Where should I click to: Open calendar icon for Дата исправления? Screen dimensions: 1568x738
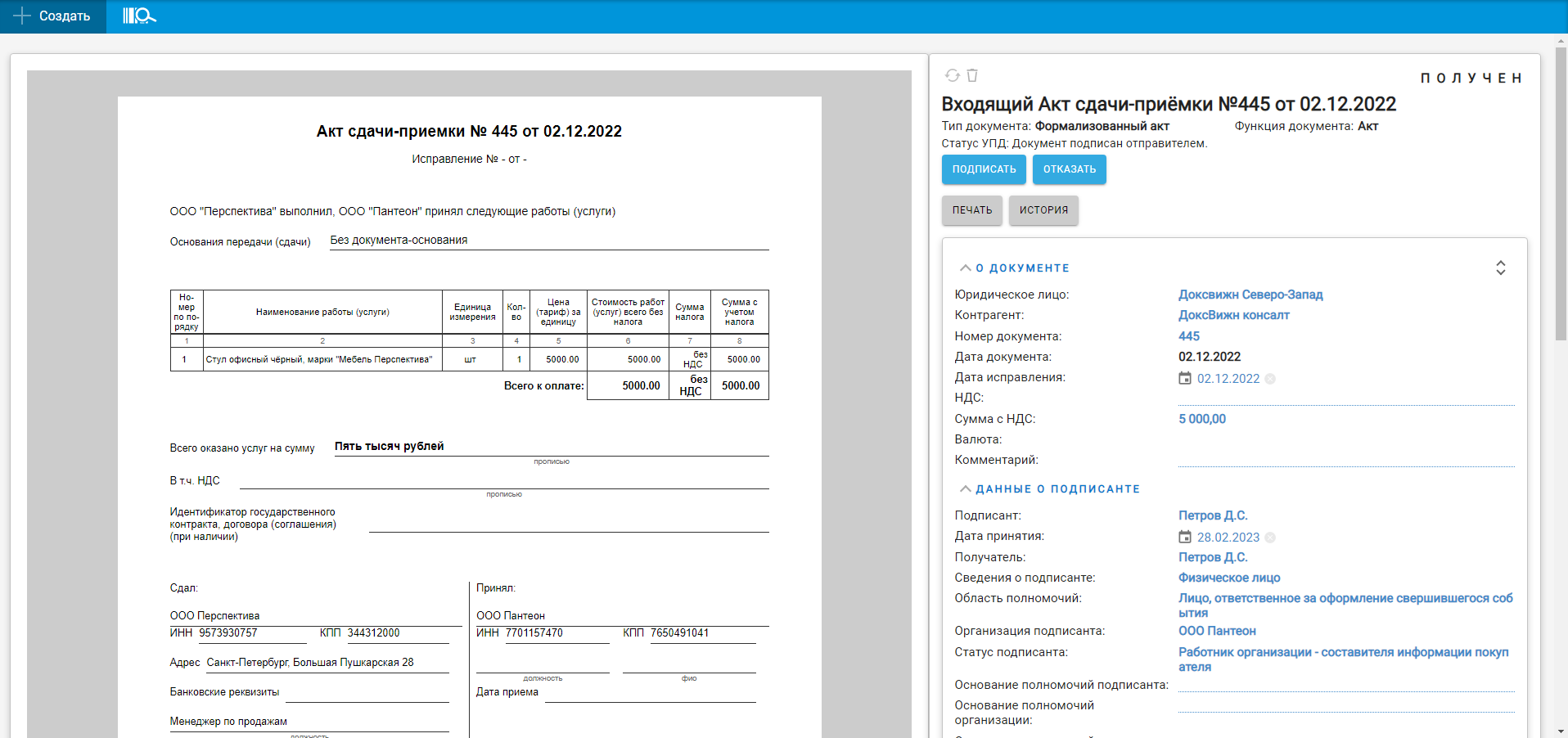click(x=1185, y=378)
